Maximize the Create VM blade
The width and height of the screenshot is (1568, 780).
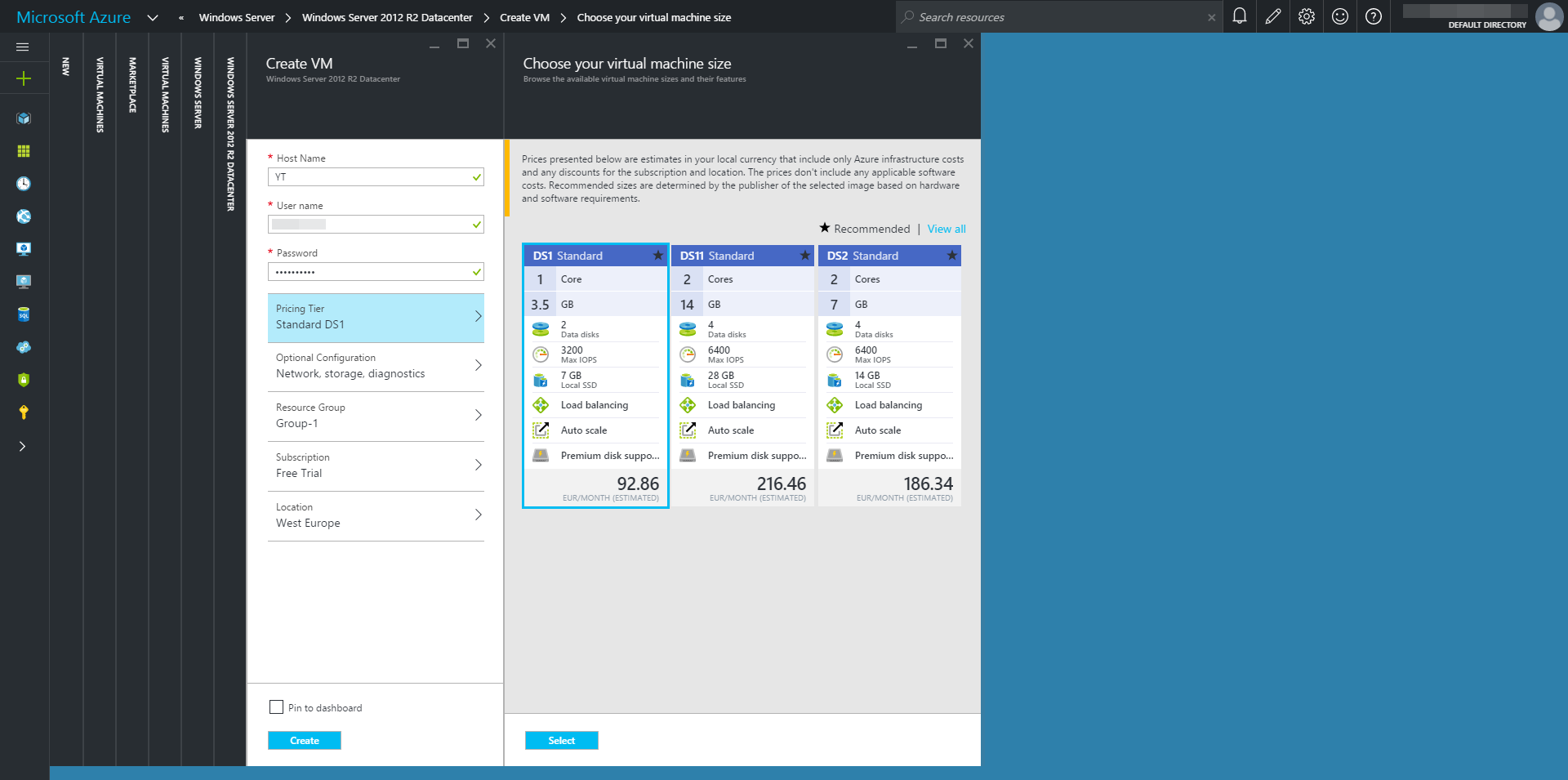pyautogui.click(x=463, y=43)
